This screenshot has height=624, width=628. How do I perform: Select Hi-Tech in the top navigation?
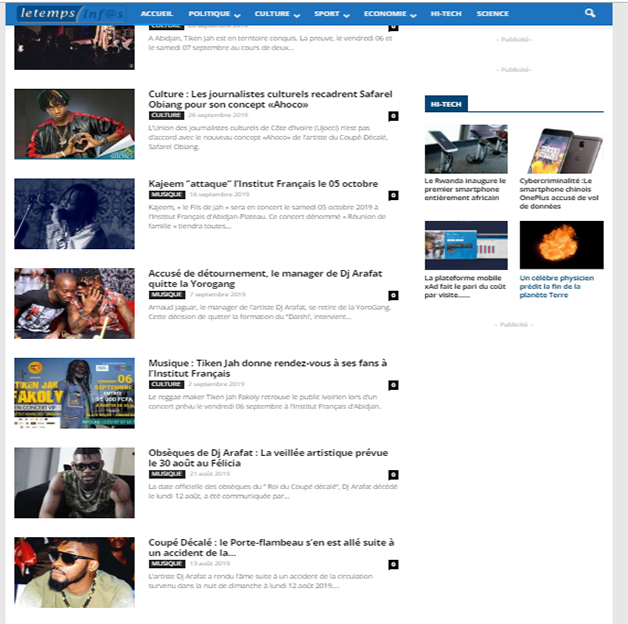click(x=446, y=15)
